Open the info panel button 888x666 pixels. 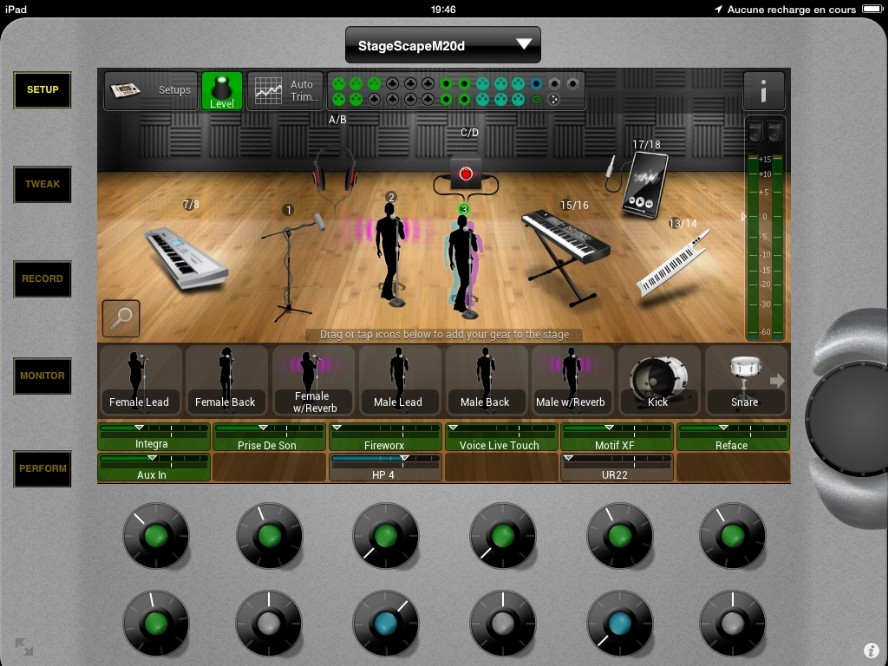[764, 91]
